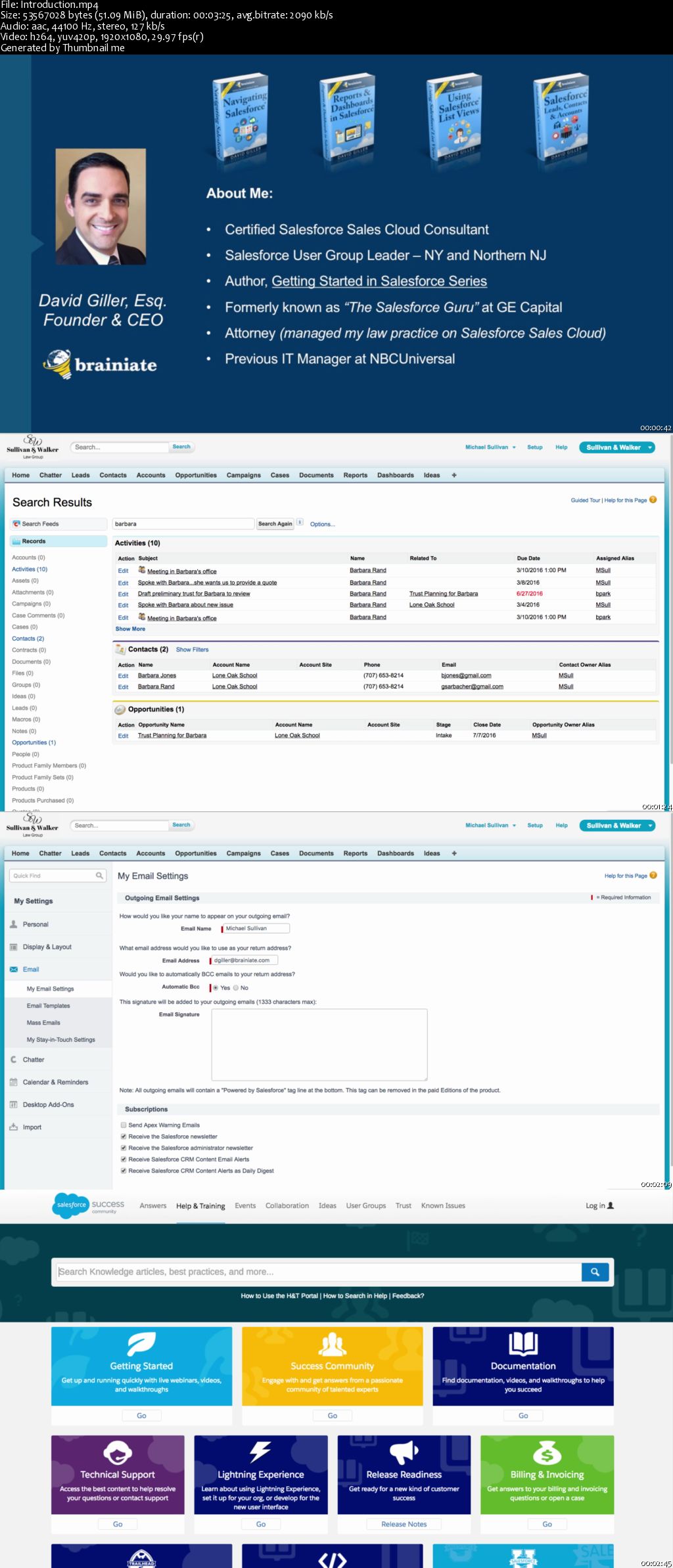Click the Getting Started leaf icon
The height and width of the screenshot is (1568, 673).
pyautogui.click(x=141, y=1345)
